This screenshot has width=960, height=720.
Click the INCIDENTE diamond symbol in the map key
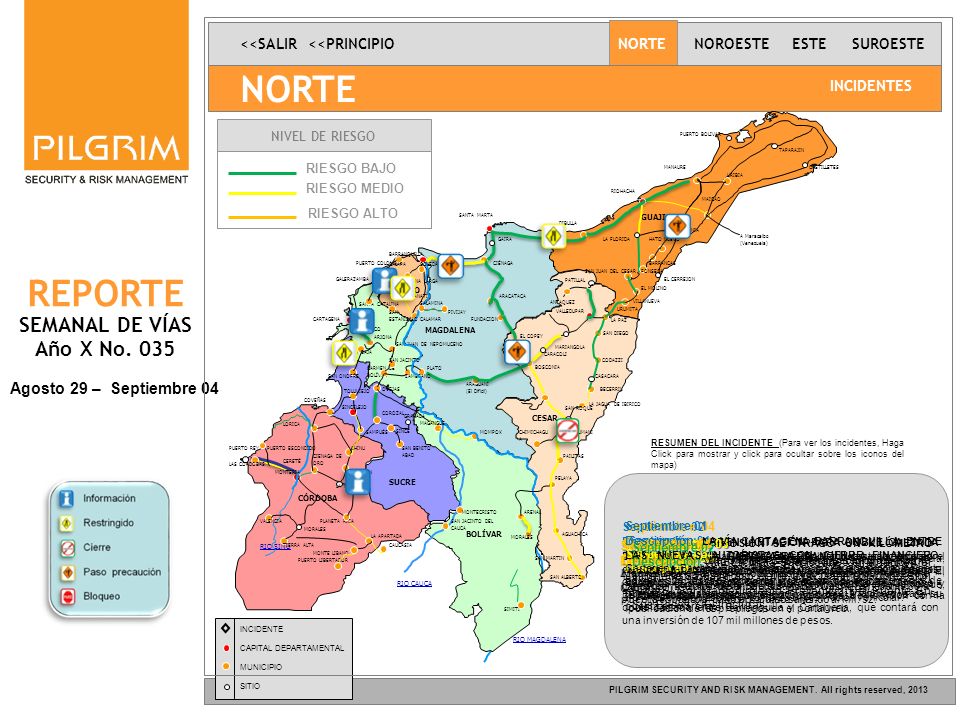click(225, 628)
